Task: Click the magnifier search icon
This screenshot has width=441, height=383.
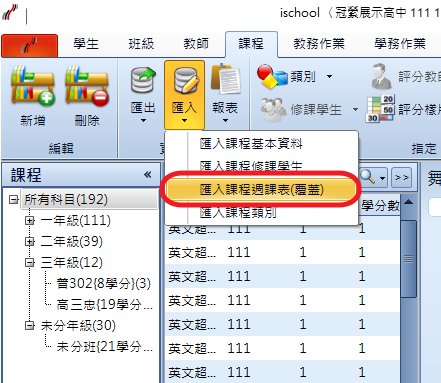Action: 368,176
